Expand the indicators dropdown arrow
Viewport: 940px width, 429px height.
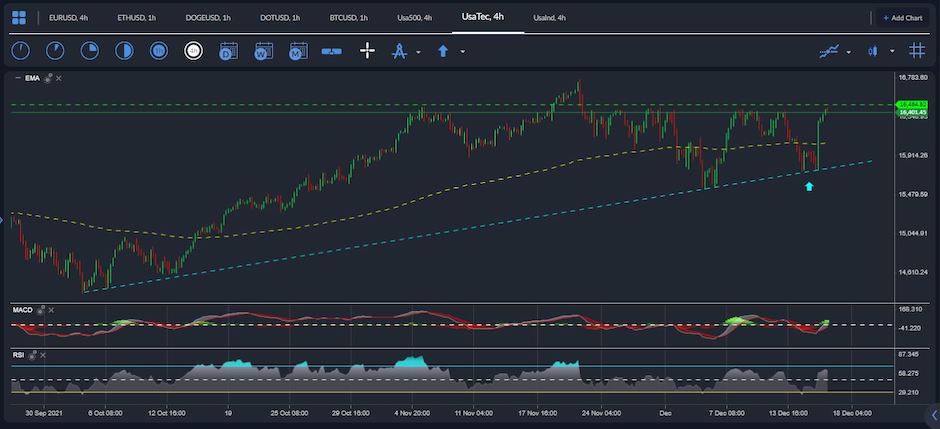click(848, 52)
